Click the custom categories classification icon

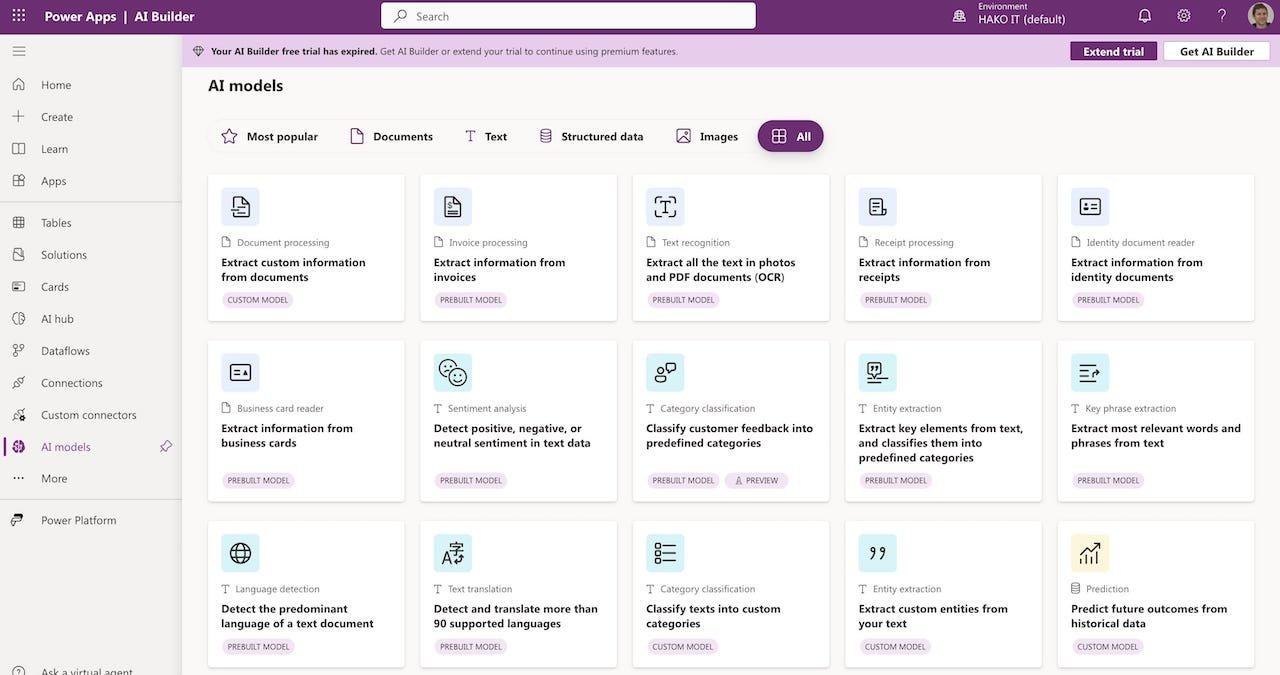click(665, 553)
